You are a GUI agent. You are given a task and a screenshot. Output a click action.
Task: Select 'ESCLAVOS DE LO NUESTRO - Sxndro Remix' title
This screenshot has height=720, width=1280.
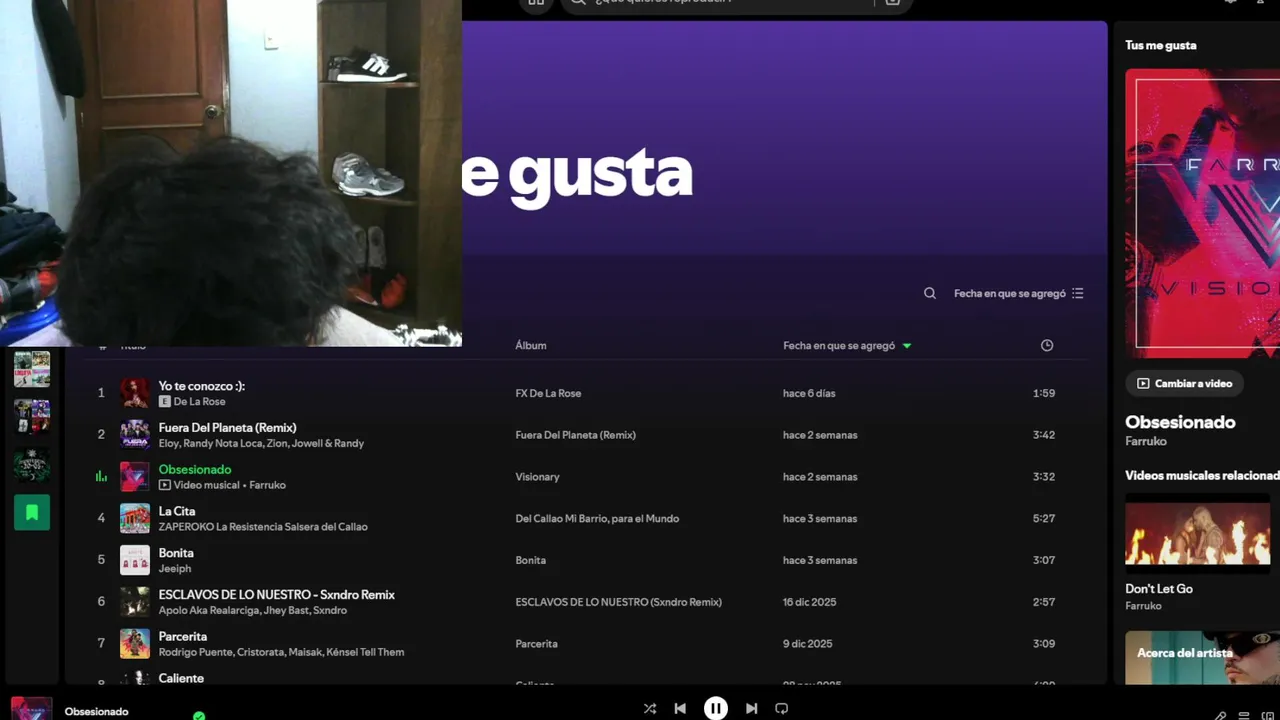pos(277,595)
